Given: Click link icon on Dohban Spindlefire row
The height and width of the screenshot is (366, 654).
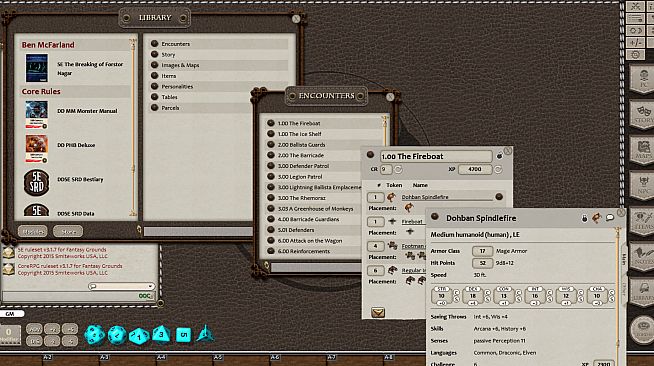Looking at the screenshot, I should 499,197.
